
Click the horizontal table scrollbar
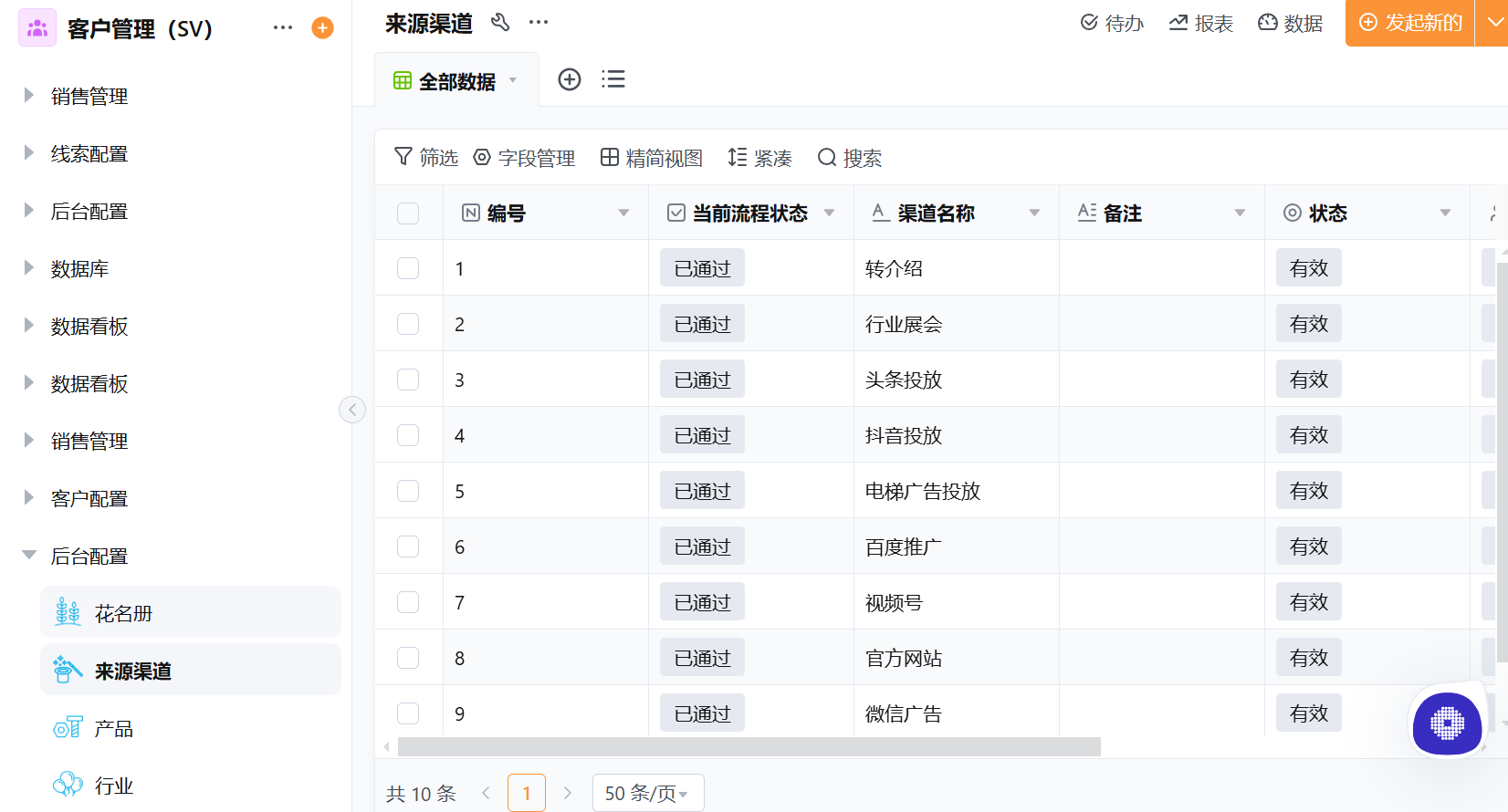point(749,746)
